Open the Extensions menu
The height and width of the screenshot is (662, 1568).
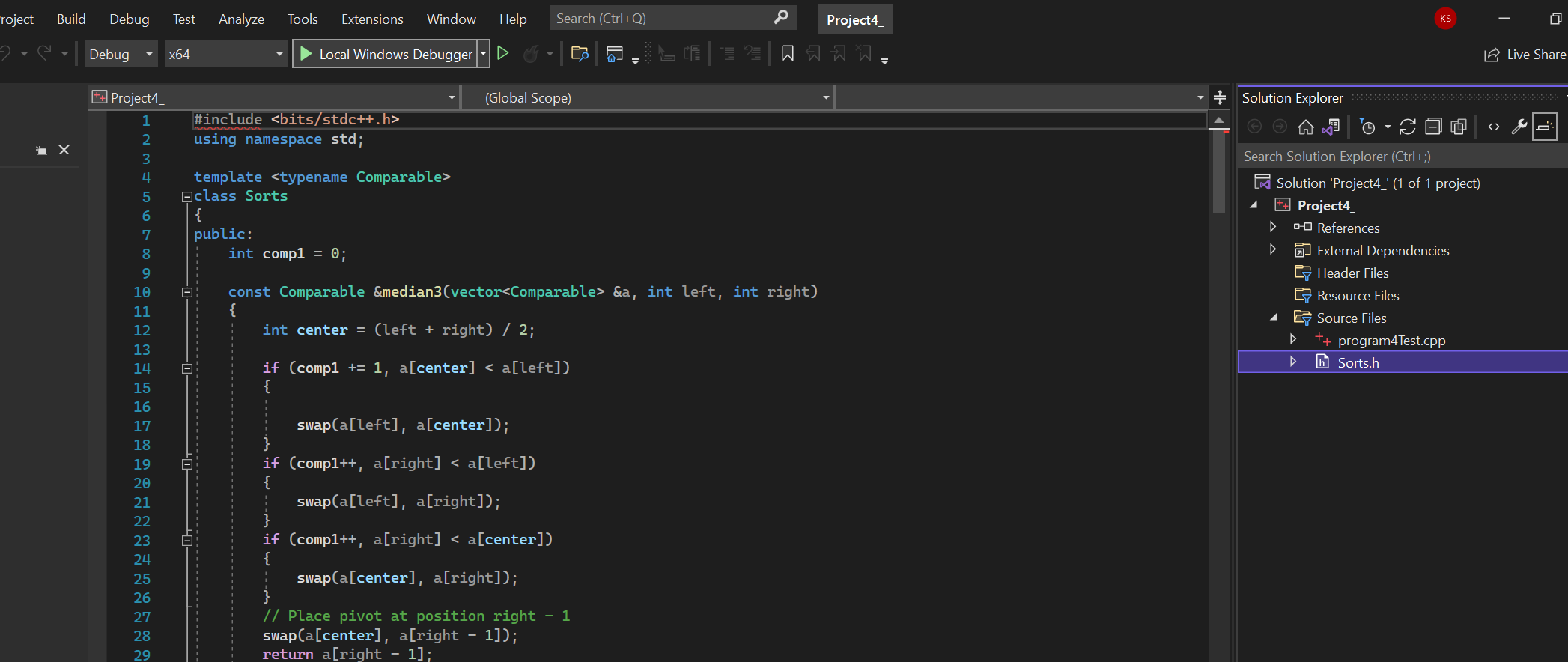tap(372, 19)
